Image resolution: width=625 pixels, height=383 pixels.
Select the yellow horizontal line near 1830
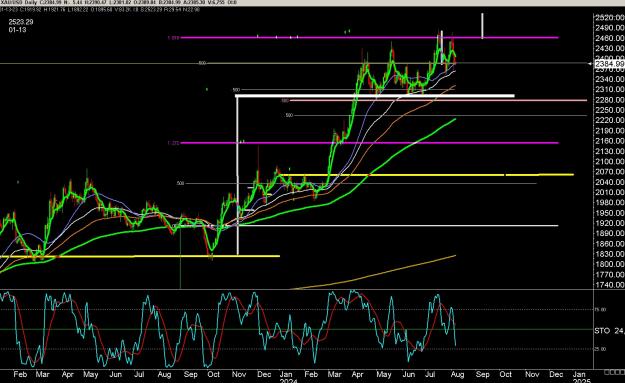140,256
